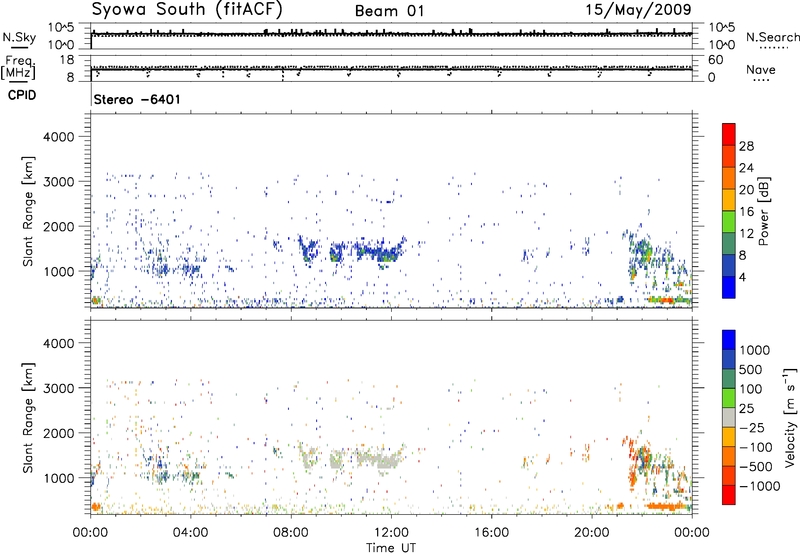
Task: Click the 'Velocity [m s⁻¹]' colorbar label
Action: coord(790,417)
